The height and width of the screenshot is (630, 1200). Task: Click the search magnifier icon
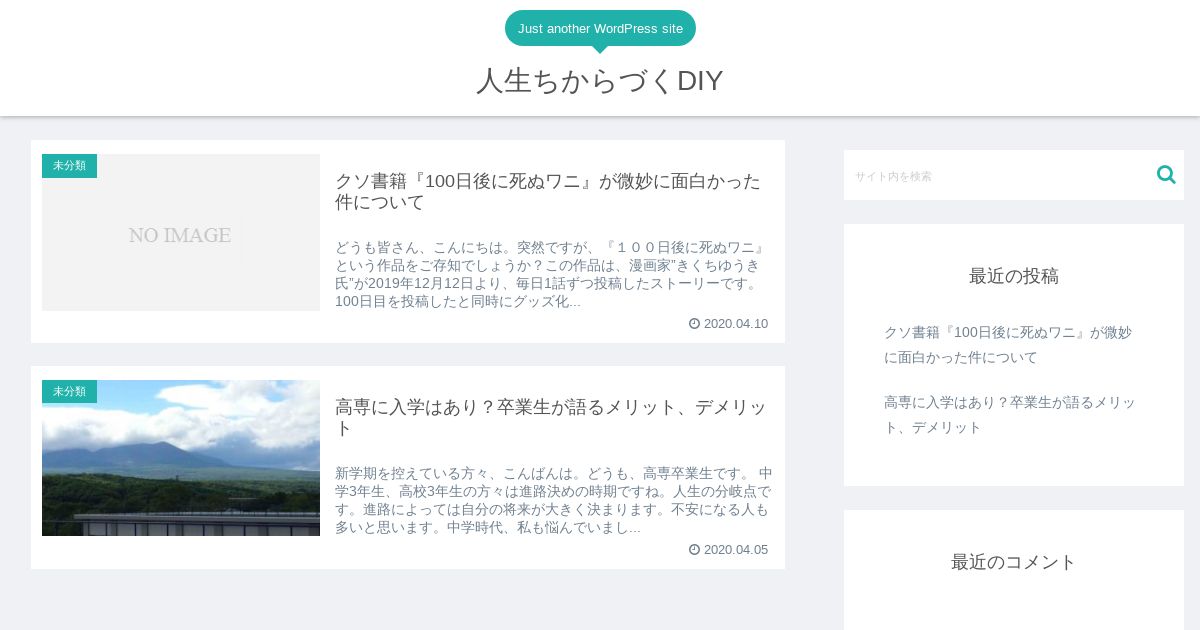pyautogui.click(x=1166, y=175)
